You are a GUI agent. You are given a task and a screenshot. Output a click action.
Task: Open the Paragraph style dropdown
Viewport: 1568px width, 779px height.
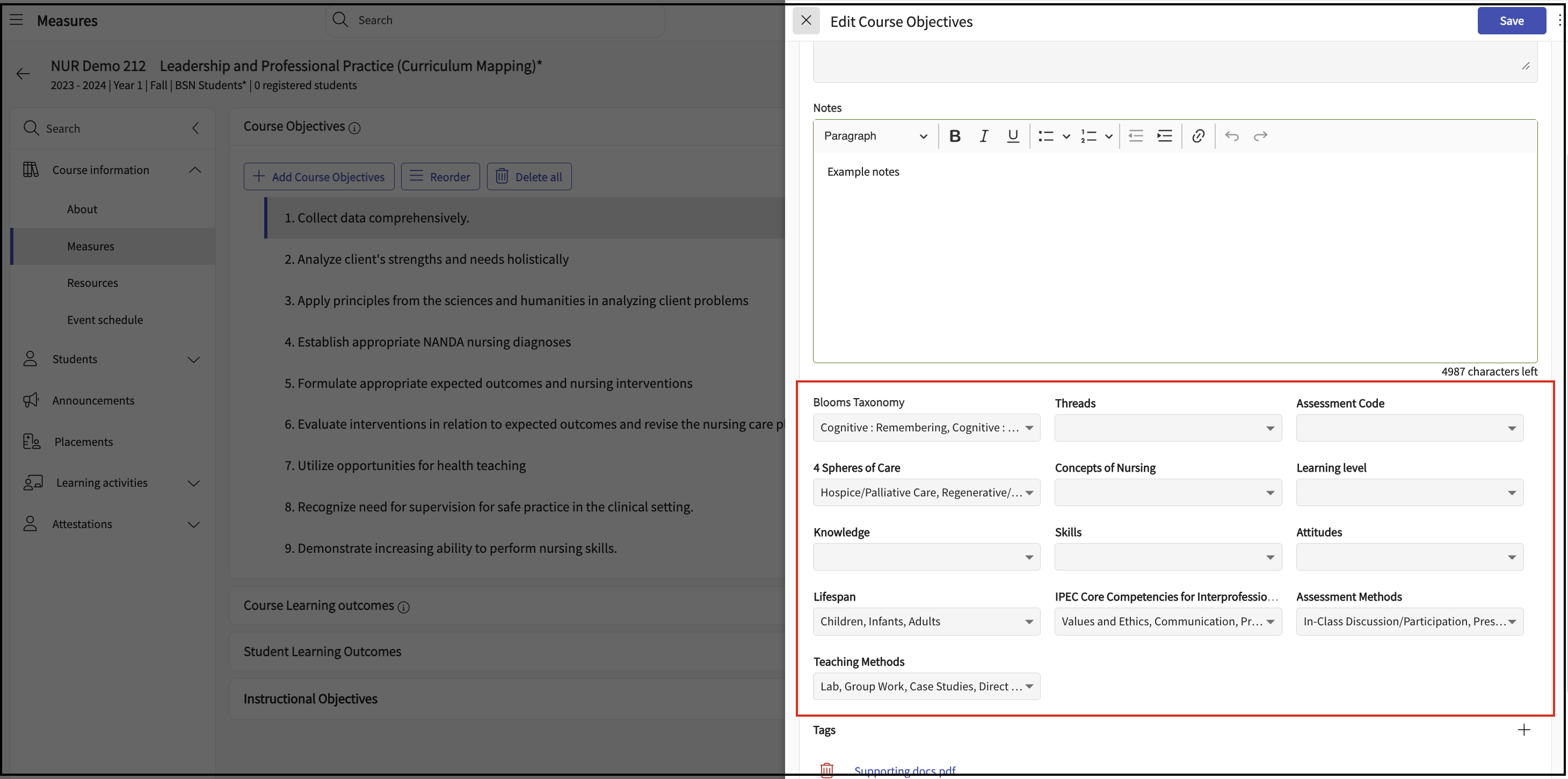coord(875,136)
